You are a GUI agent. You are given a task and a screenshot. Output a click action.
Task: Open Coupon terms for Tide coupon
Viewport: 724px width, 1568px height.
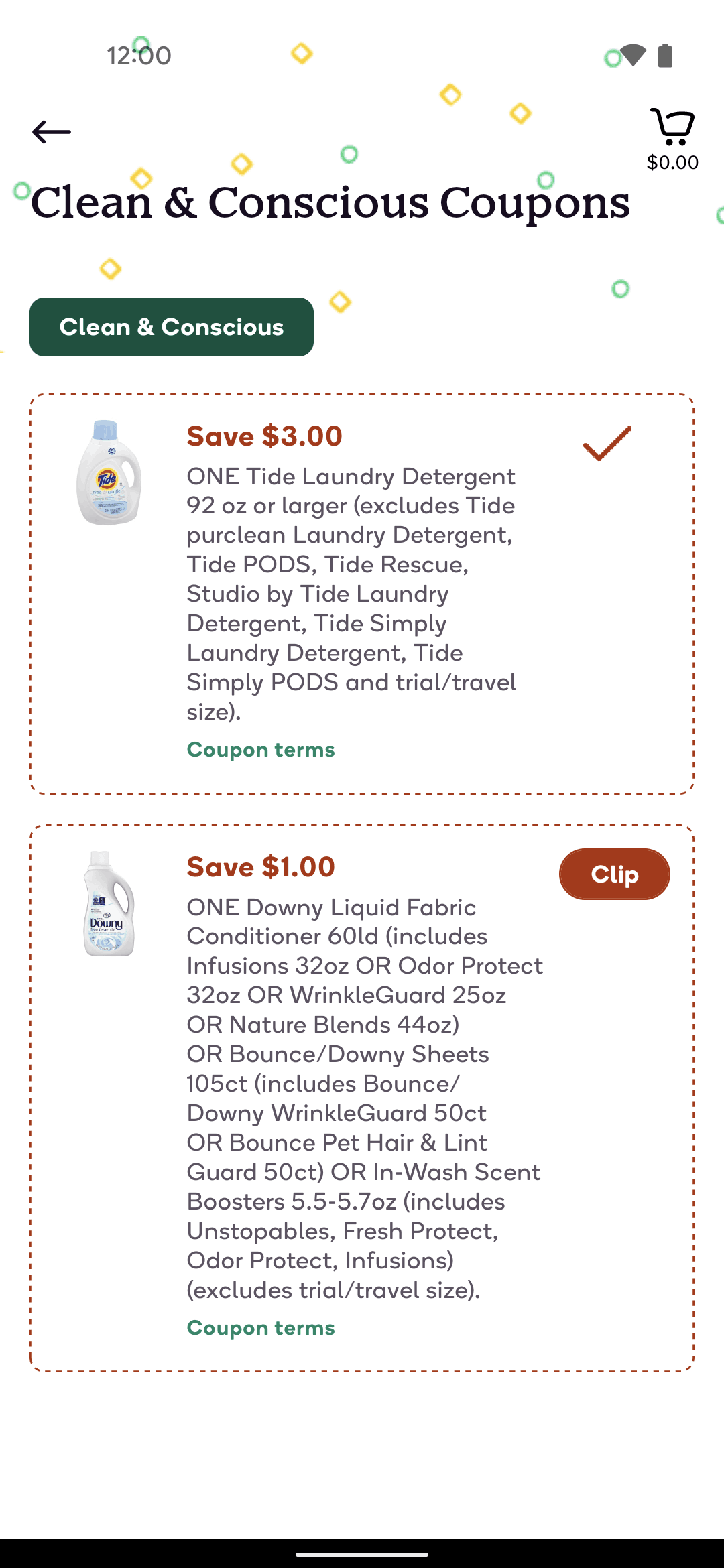pos(261,750)
